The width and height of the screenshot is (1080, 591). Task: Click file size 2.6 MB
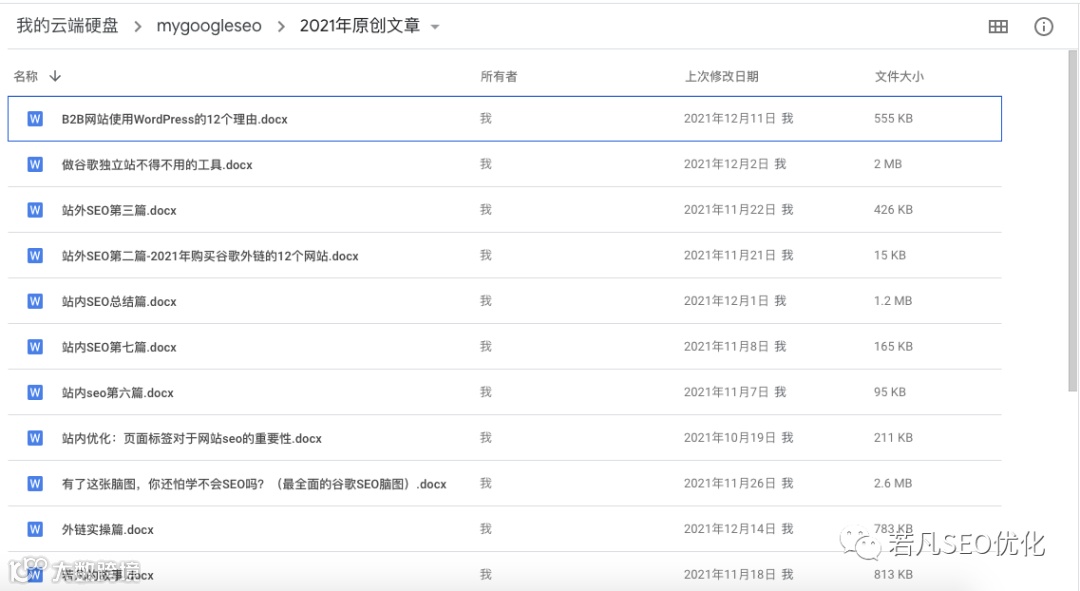pos(893,483)
